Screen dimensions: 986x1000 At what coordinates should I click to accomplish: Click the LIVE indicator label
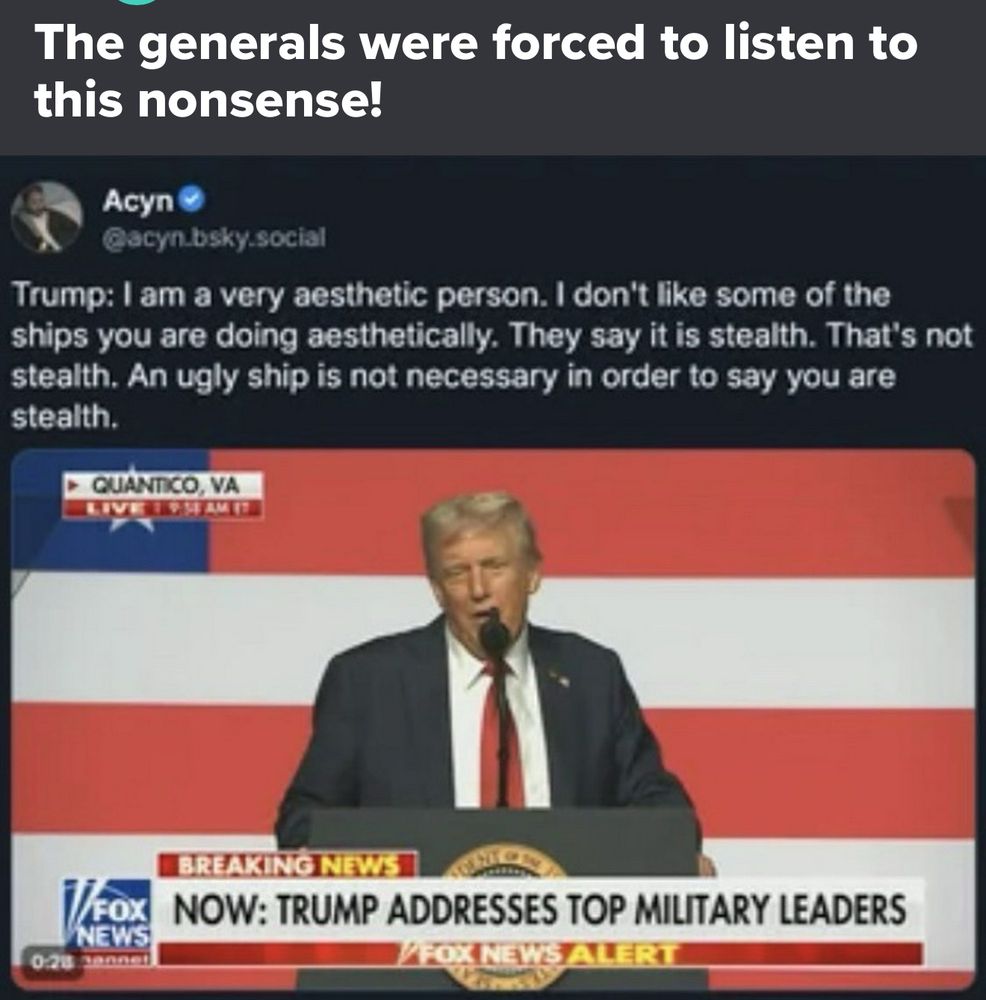pos(115,509)
